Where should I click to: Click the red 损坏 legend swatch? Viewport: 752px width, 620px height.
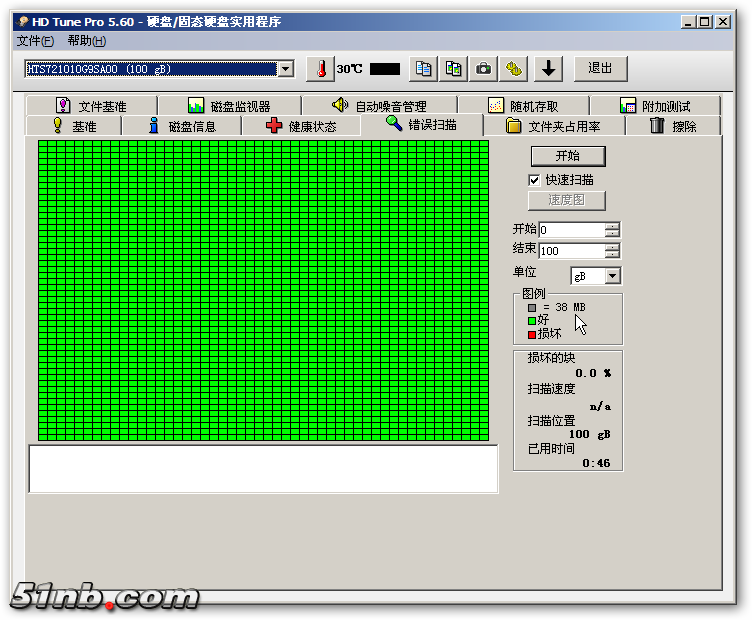[532, 335]
